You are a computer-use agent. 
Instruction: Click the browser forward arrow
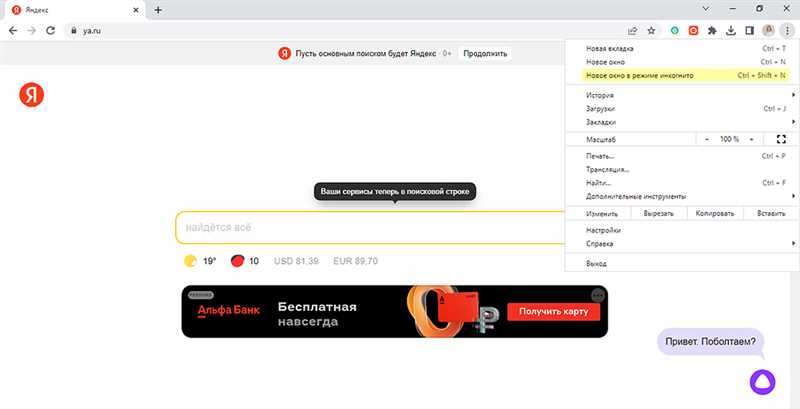32,31
